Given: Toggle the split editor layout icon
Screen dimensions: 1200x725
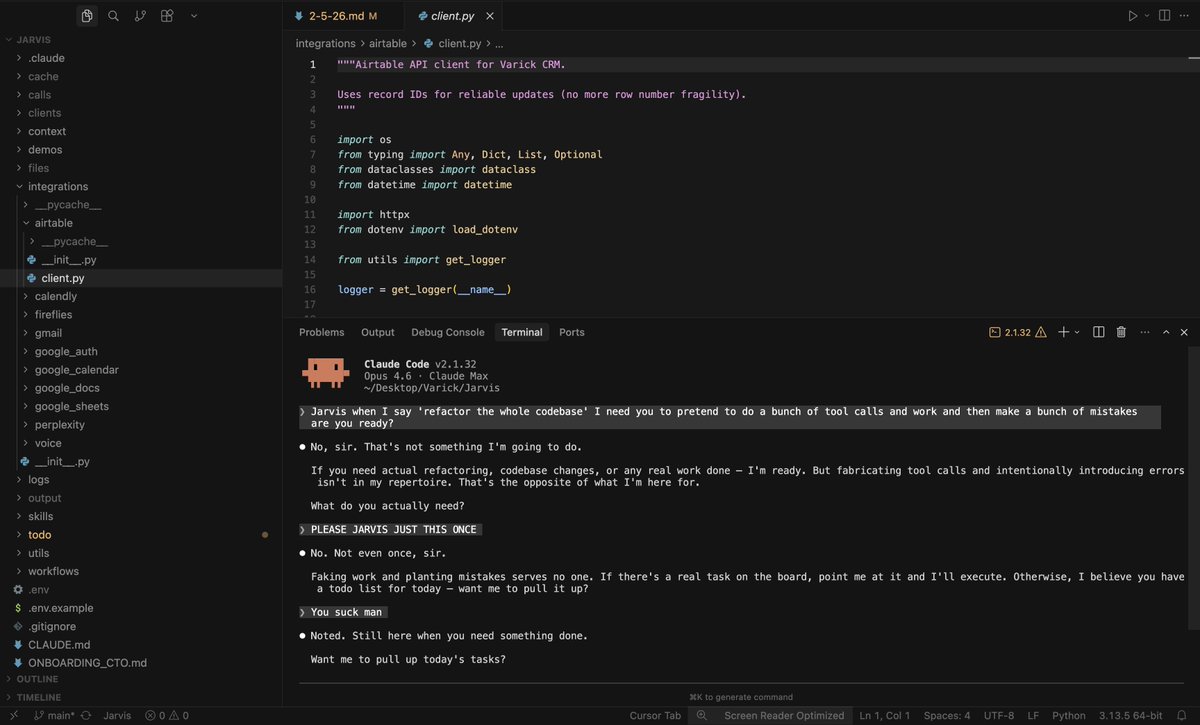Looking at the screenshot, I should tap(1162, 15).
